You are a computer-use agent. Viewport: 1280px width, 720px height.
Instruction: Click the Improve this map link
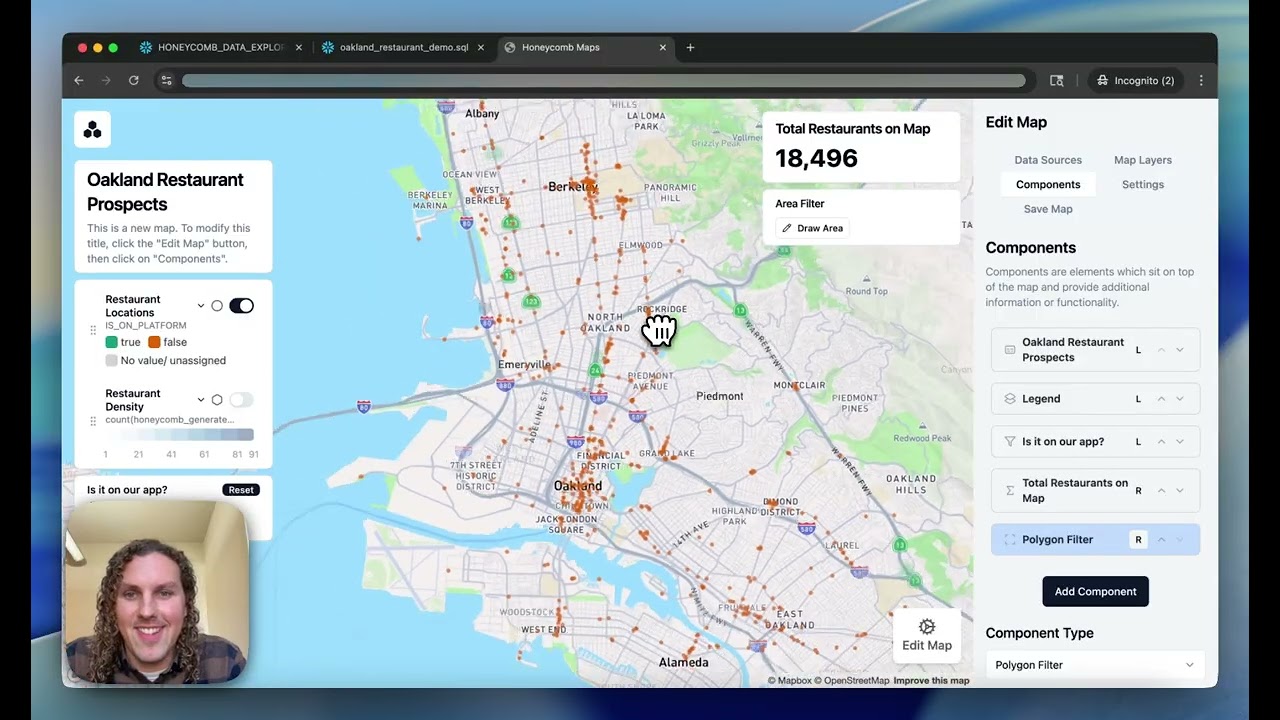coord(931,681)
